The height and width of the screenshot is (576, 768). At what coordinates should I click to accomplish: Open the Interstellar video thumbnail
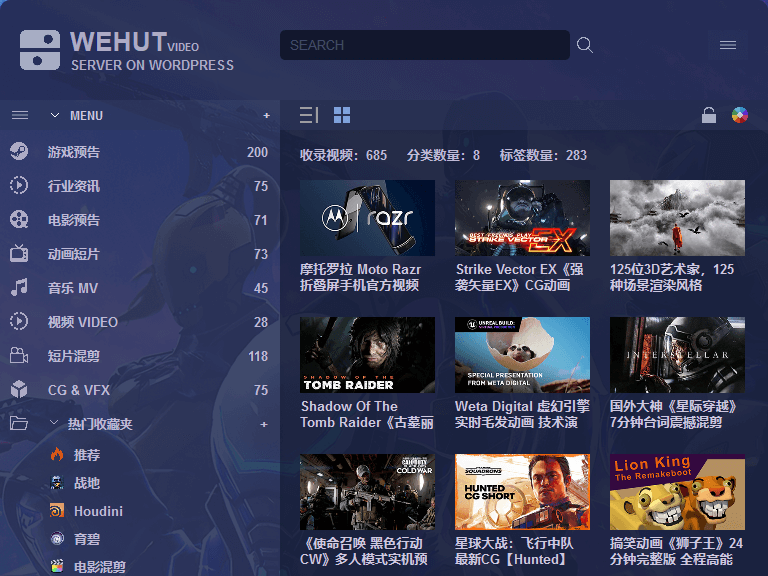[677, 355]
